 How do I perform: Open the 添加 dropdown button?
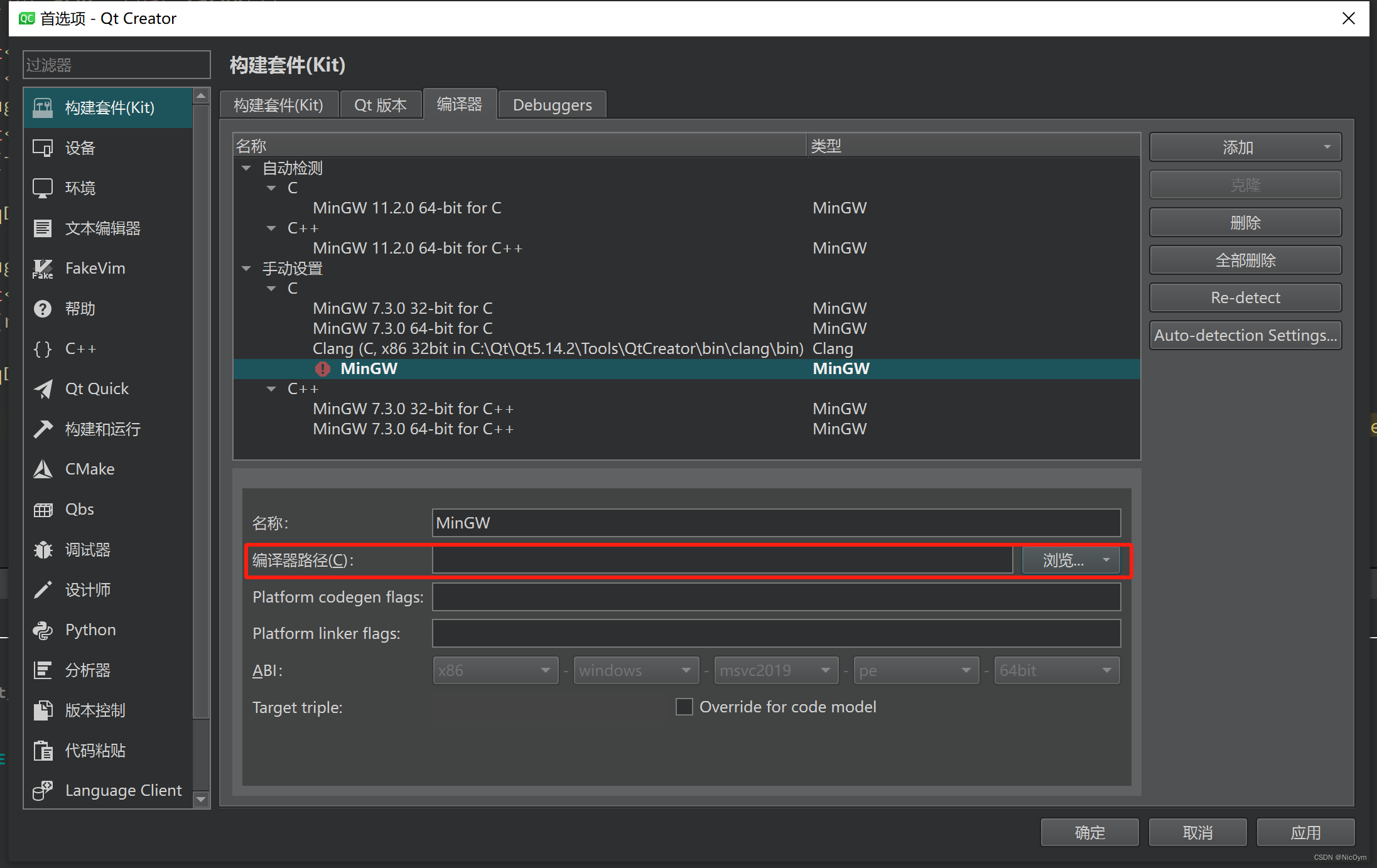point(1245,147)
